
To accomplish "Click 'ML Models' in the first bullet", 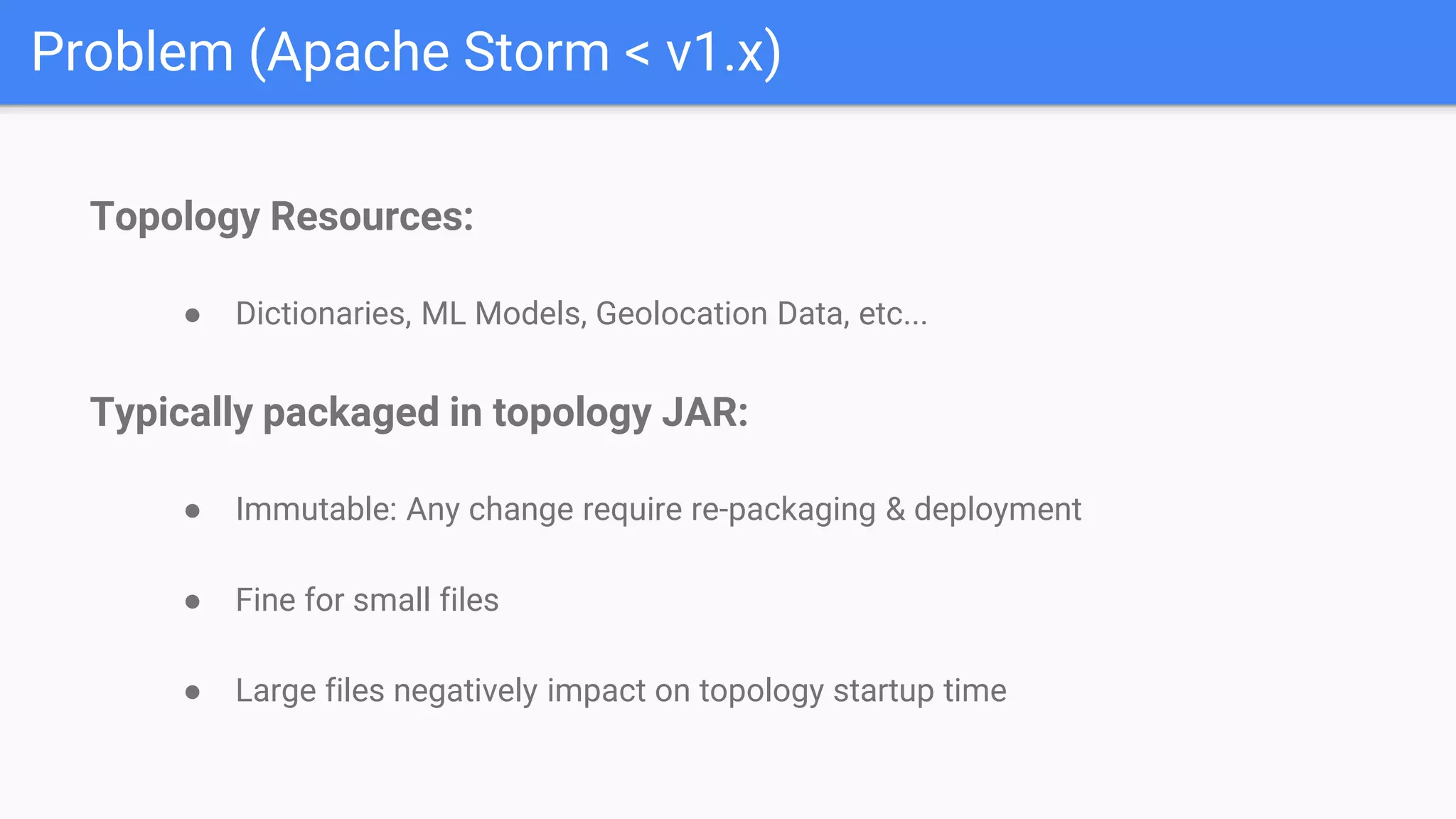I will pyautogui.click(x=503, y=314).
